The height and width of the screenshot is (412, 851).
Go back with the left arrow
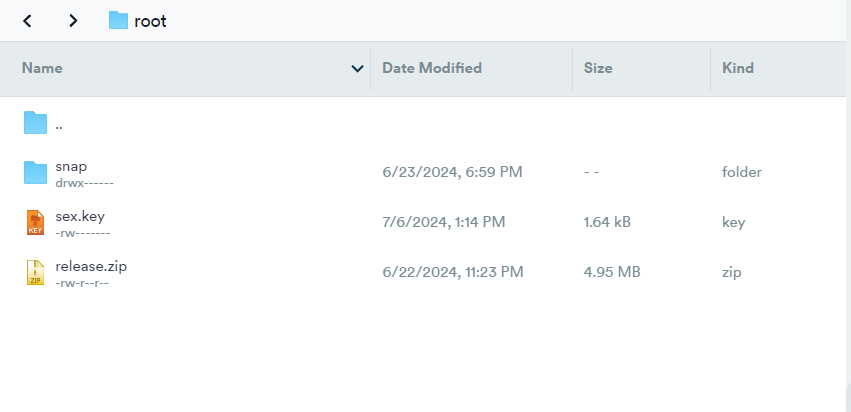click(x=27, y=21)
